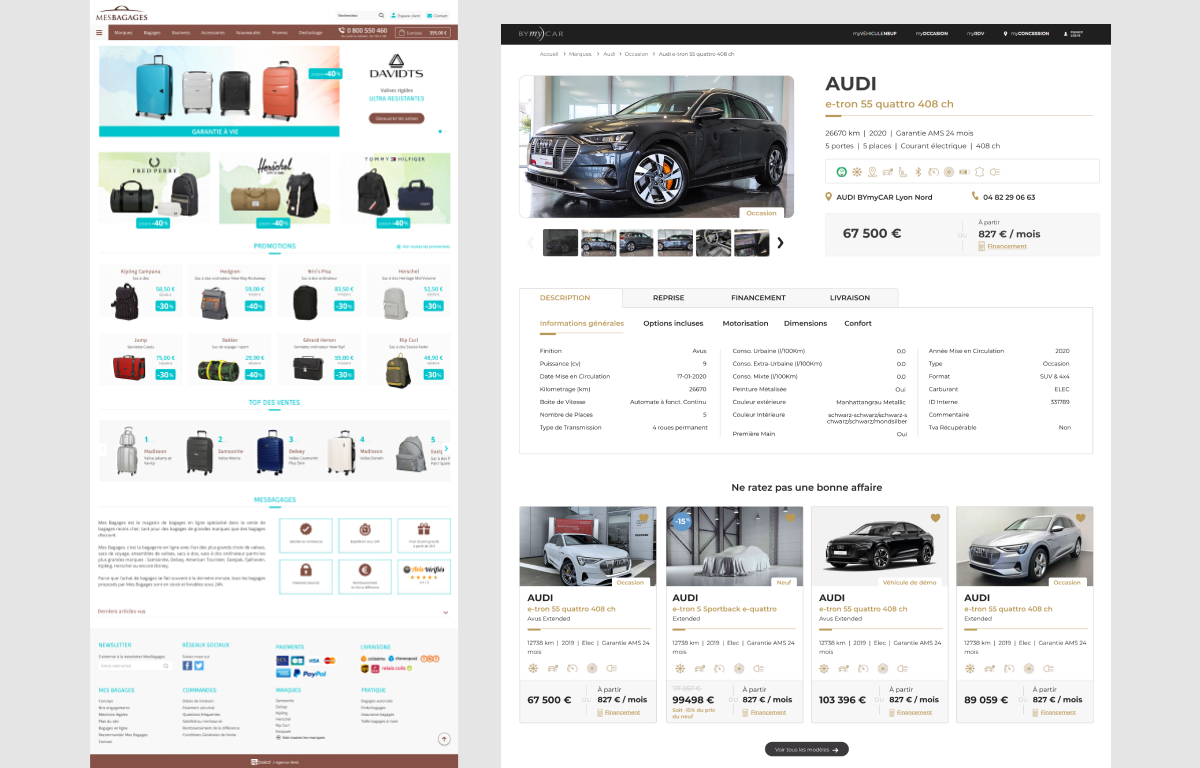The image size is (1200, 768).
Task: Click the Twitter icon in the footer
Action: tap(199, 665)
